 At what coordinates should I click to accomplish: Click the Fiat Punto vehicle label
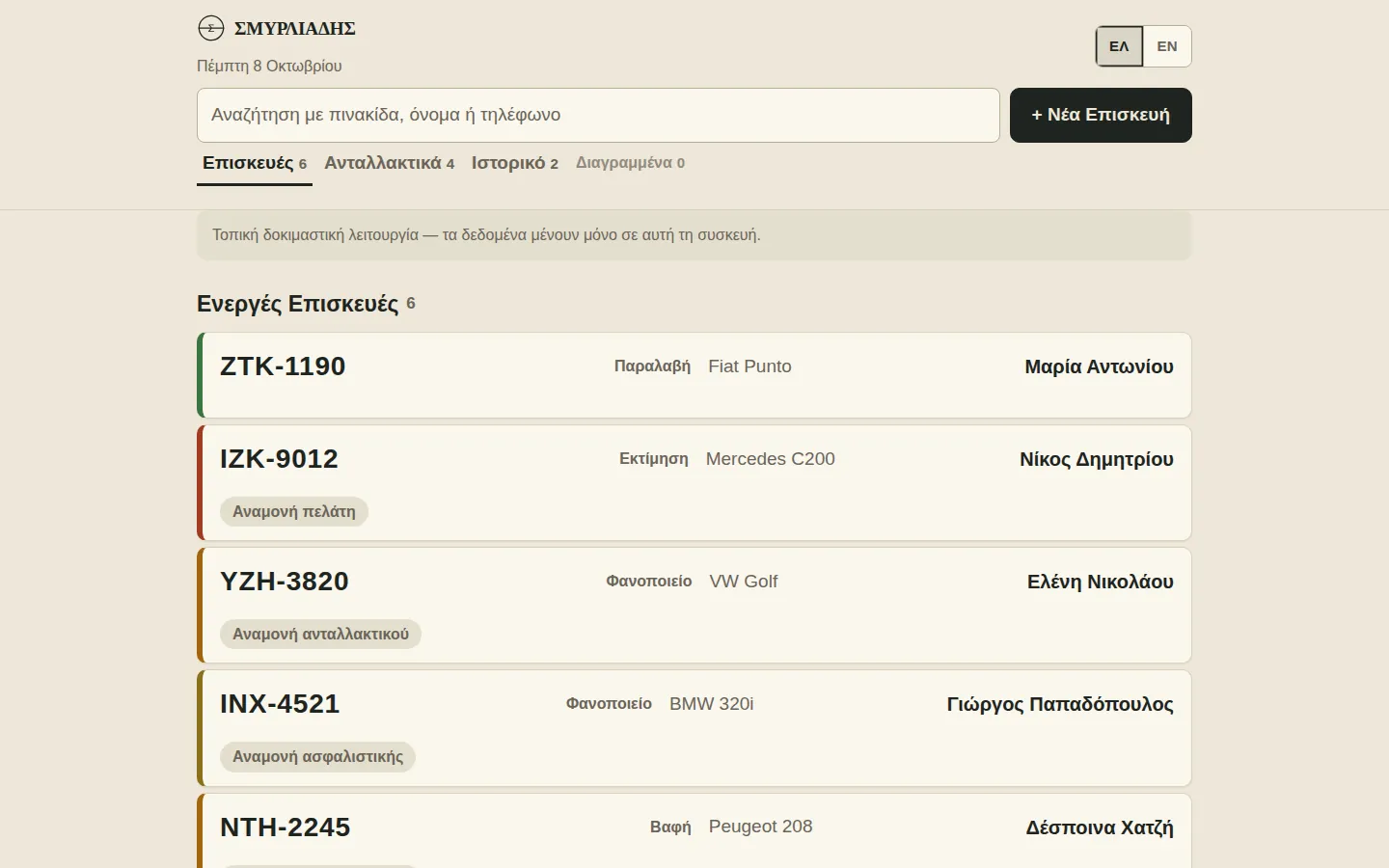coord(749,366)
